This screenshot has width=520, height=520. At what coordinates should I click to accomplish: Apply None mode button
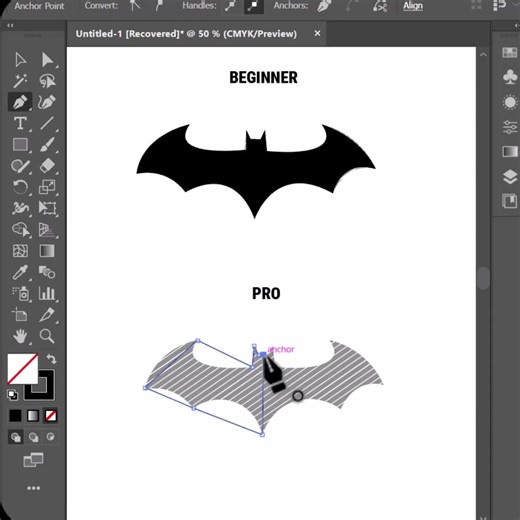pyautogui.click(x=50, y=416)
